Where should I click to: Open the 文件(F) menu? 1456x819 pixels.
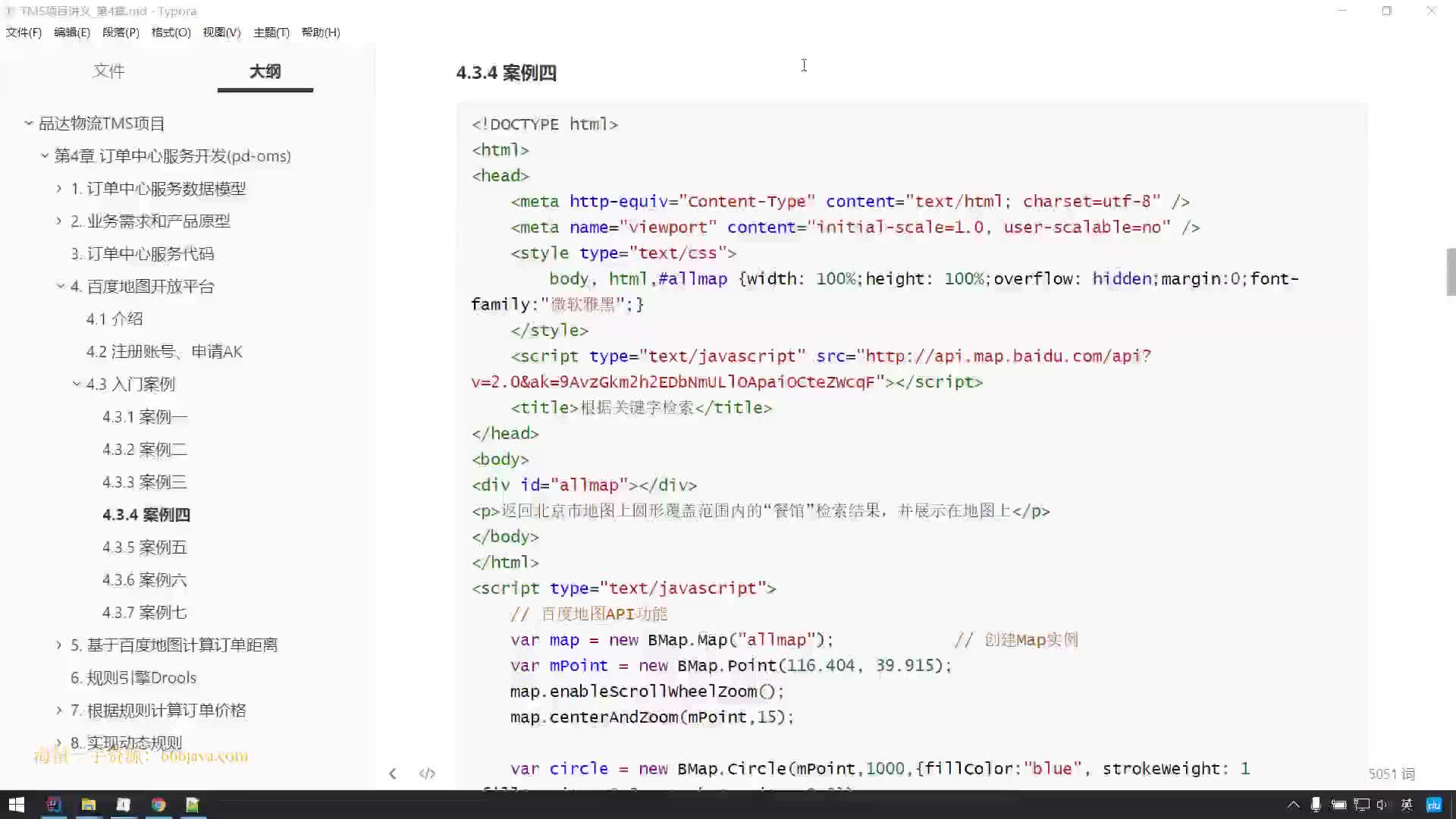pos(24,32)
